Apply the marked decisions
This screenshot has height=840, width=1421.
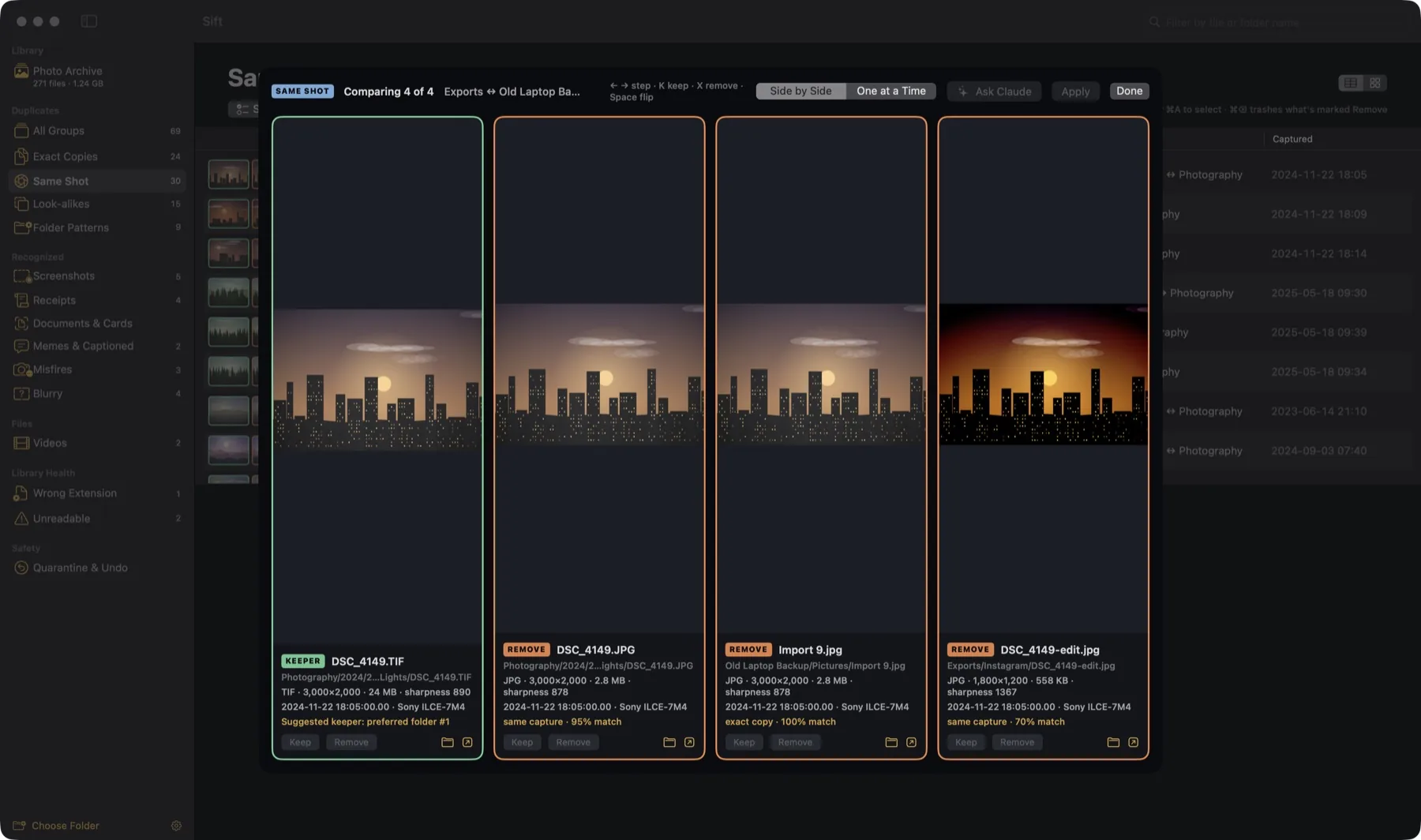(1075, 92)
